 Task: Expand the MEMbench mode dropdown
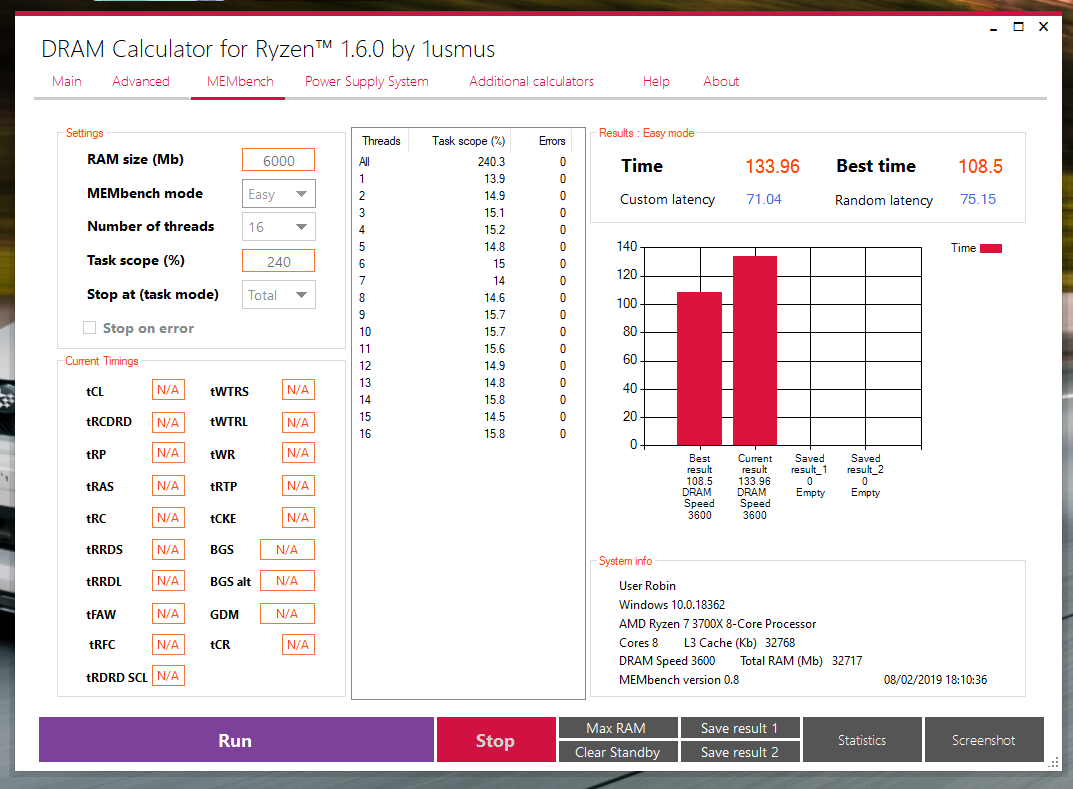(279, 194)
